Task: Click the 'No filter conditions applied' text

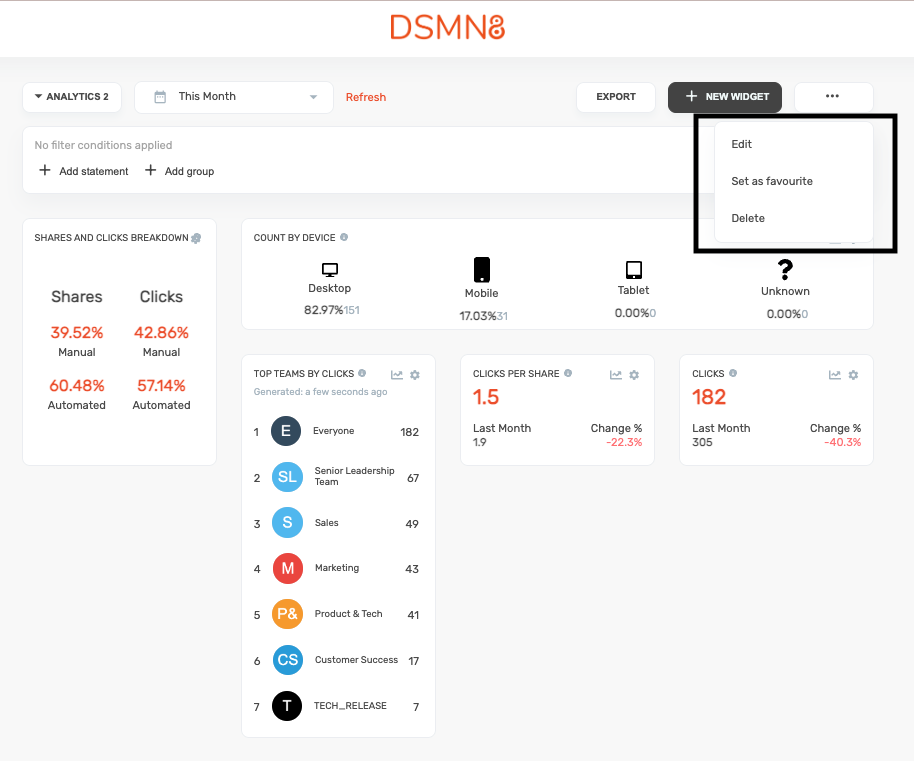Action: click(103, 145)
